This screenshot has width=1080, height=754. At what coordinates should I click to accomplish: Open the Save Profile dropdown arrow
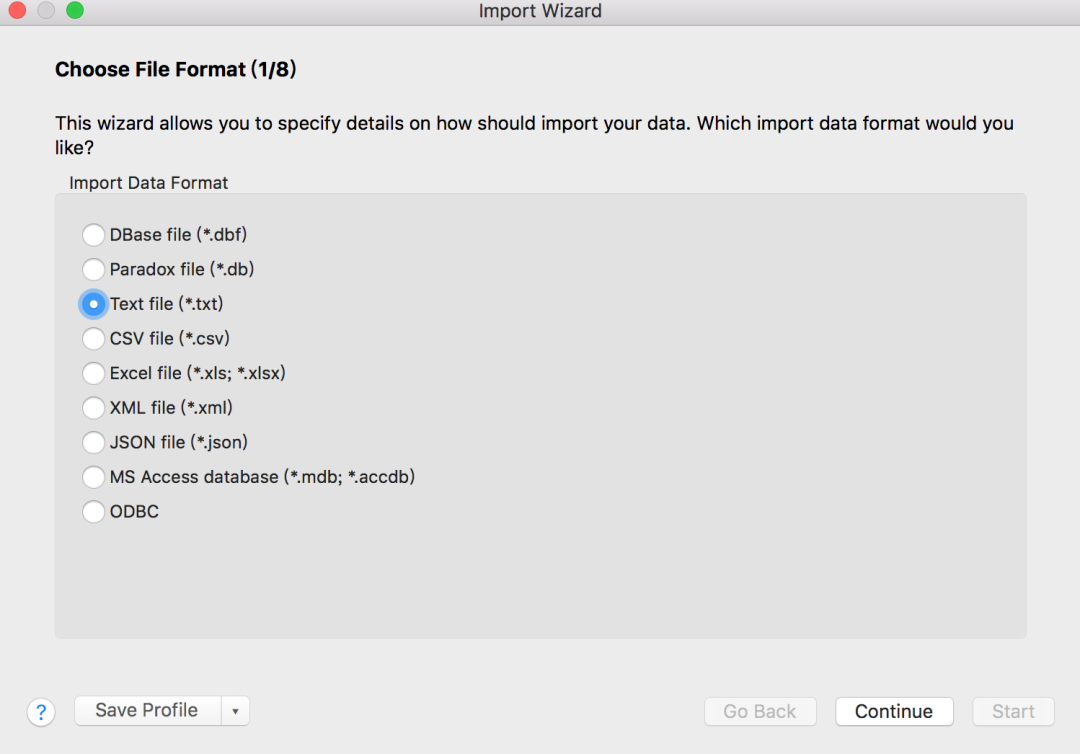pos(235,711)
